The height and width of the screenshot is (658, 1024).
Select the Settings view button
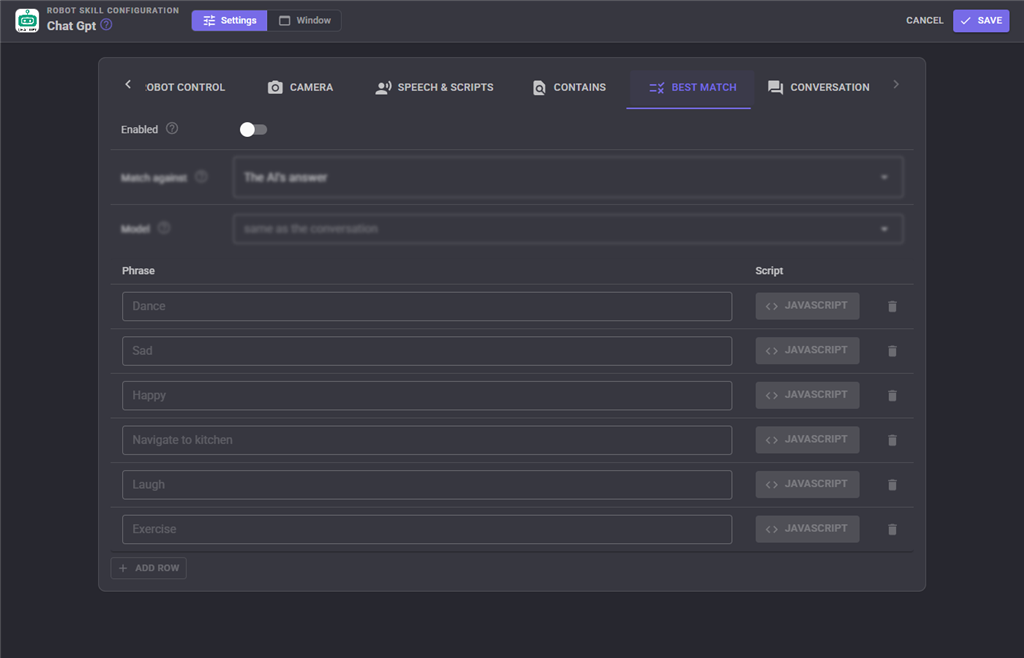point(229,20)
